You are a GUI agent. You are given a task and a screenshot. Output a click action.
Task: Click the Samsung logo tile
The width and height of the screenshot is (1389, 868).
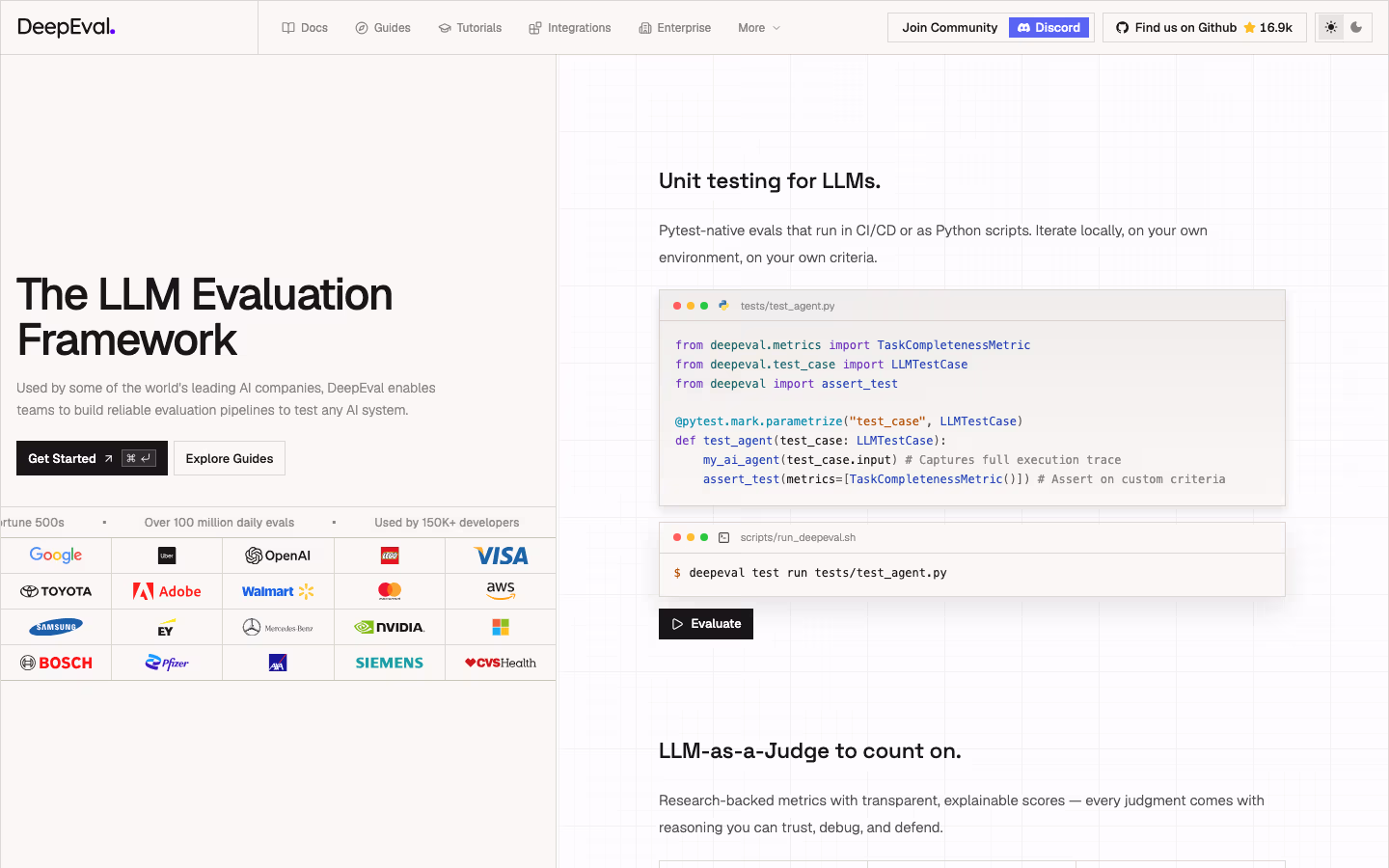coord(56,627)
